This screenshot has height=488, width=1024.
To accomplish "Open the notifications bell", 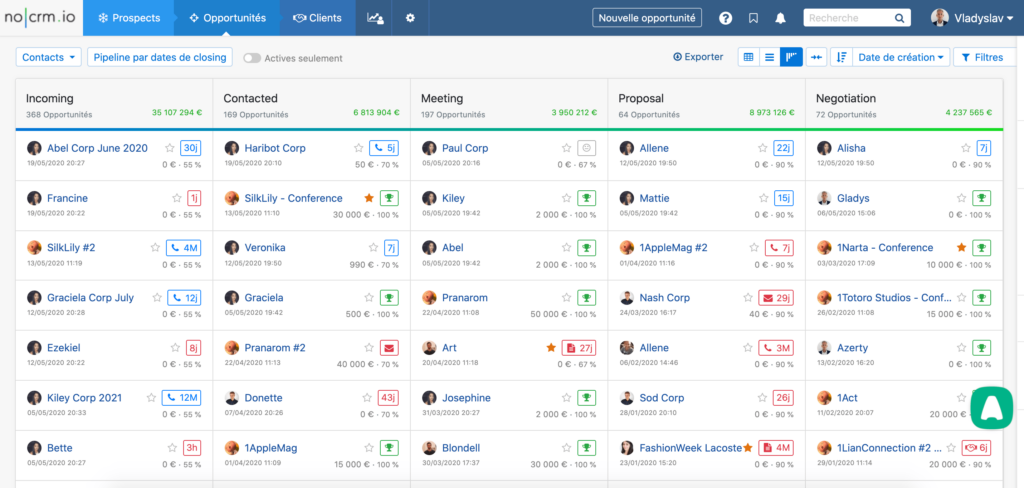I will click(780, 18).
